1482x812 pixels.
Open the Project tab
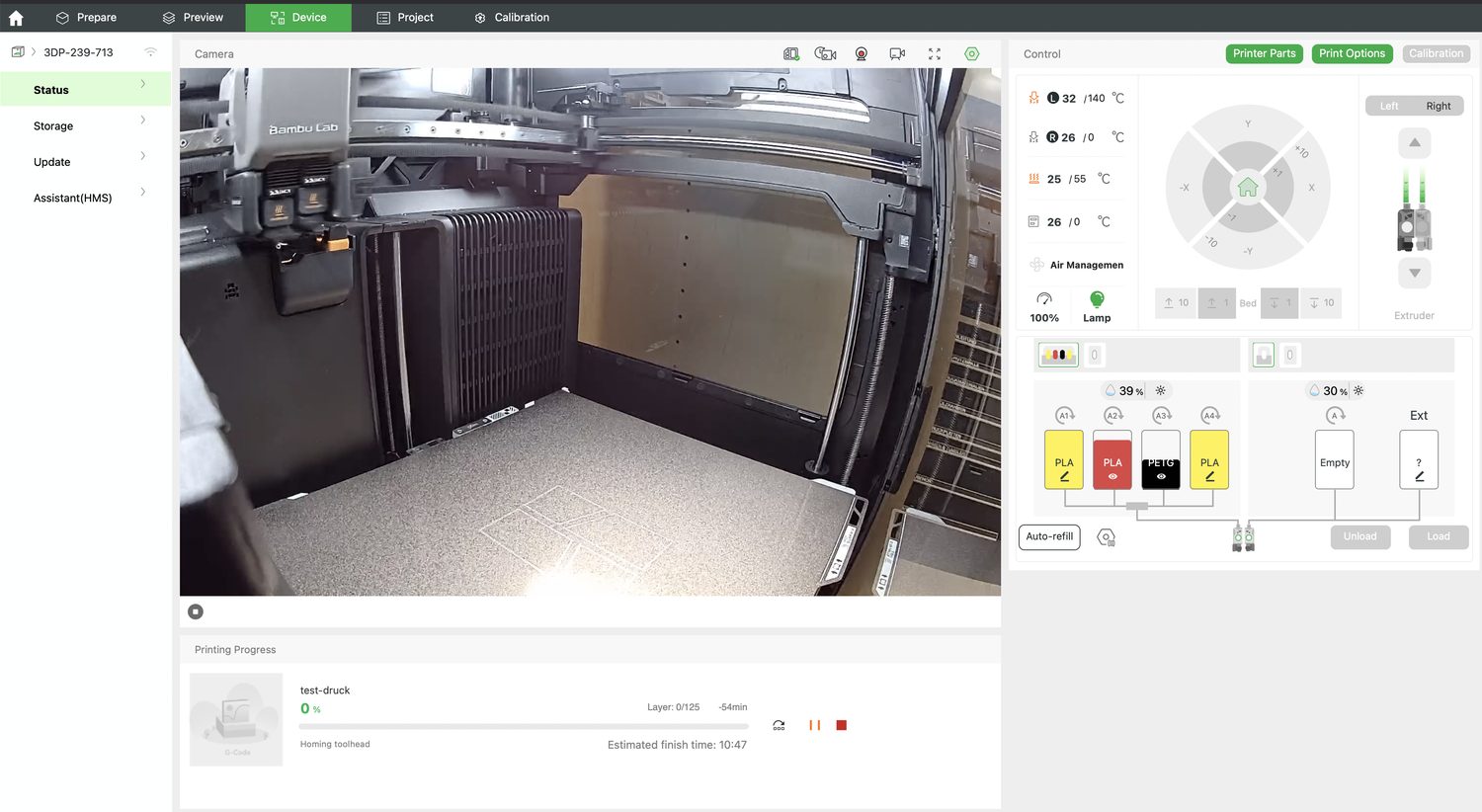pyautogui.click(x=405, y=18)
